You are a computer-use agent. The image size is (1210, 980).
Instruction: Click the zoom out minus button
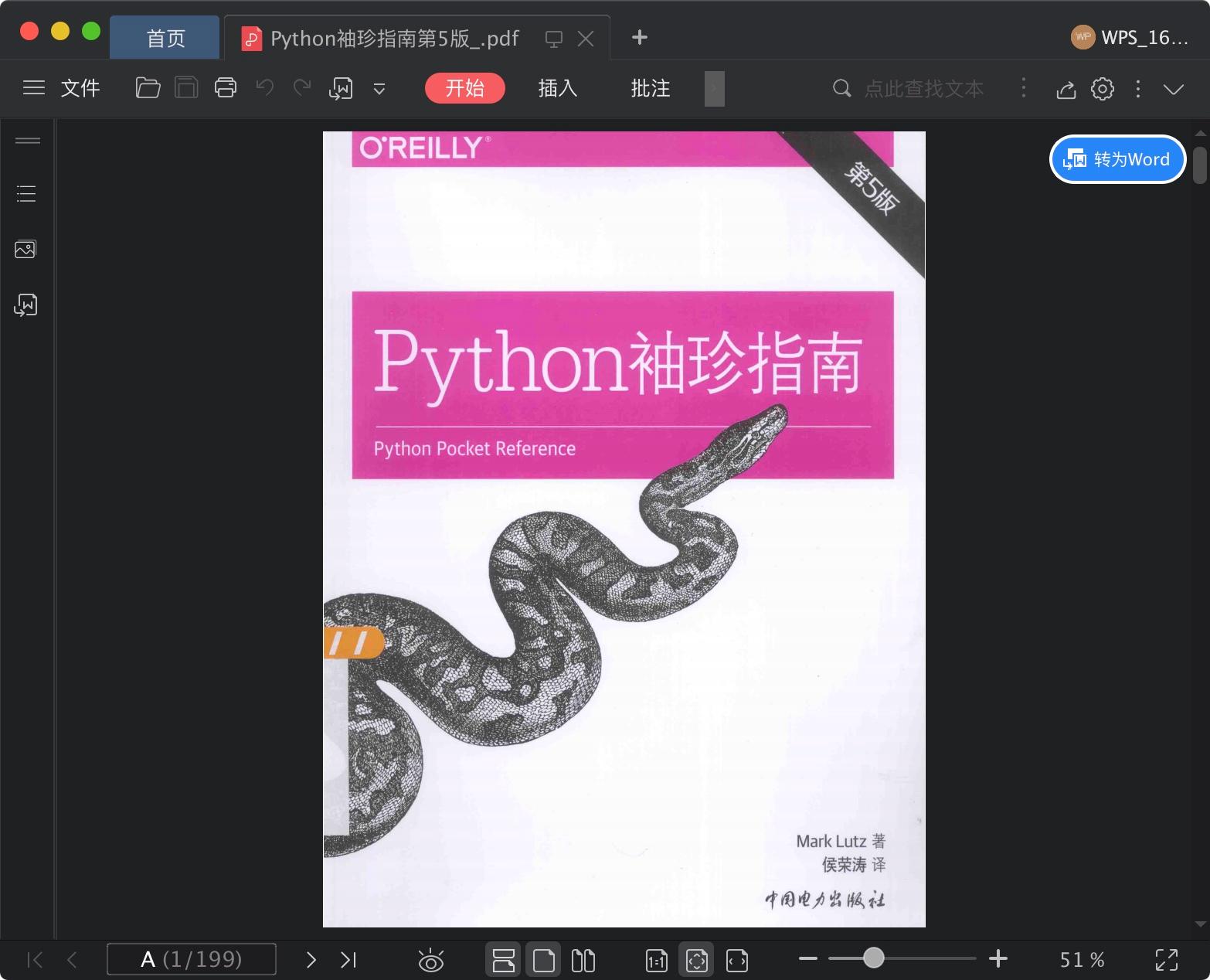click(808, 959)
